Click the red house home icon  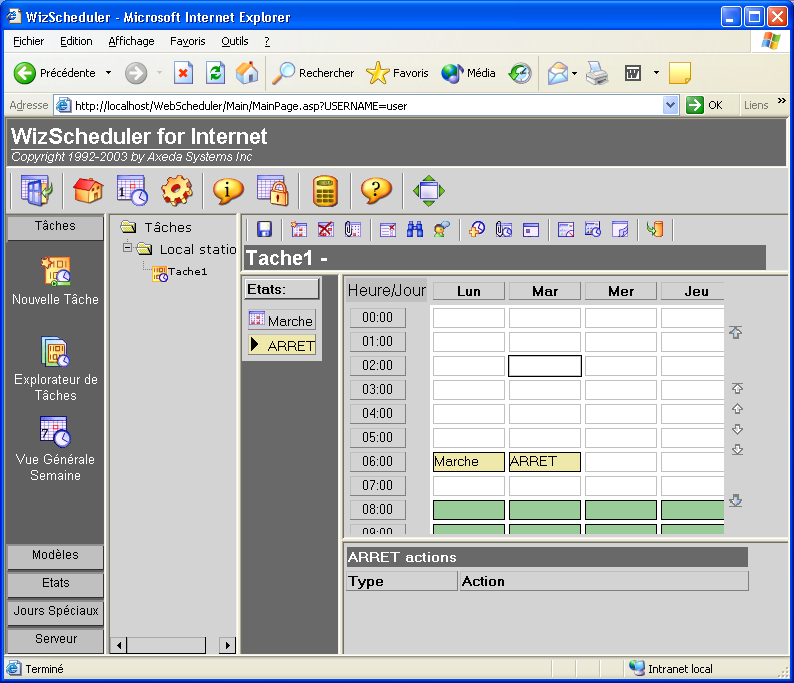click(x=88, y=191)
